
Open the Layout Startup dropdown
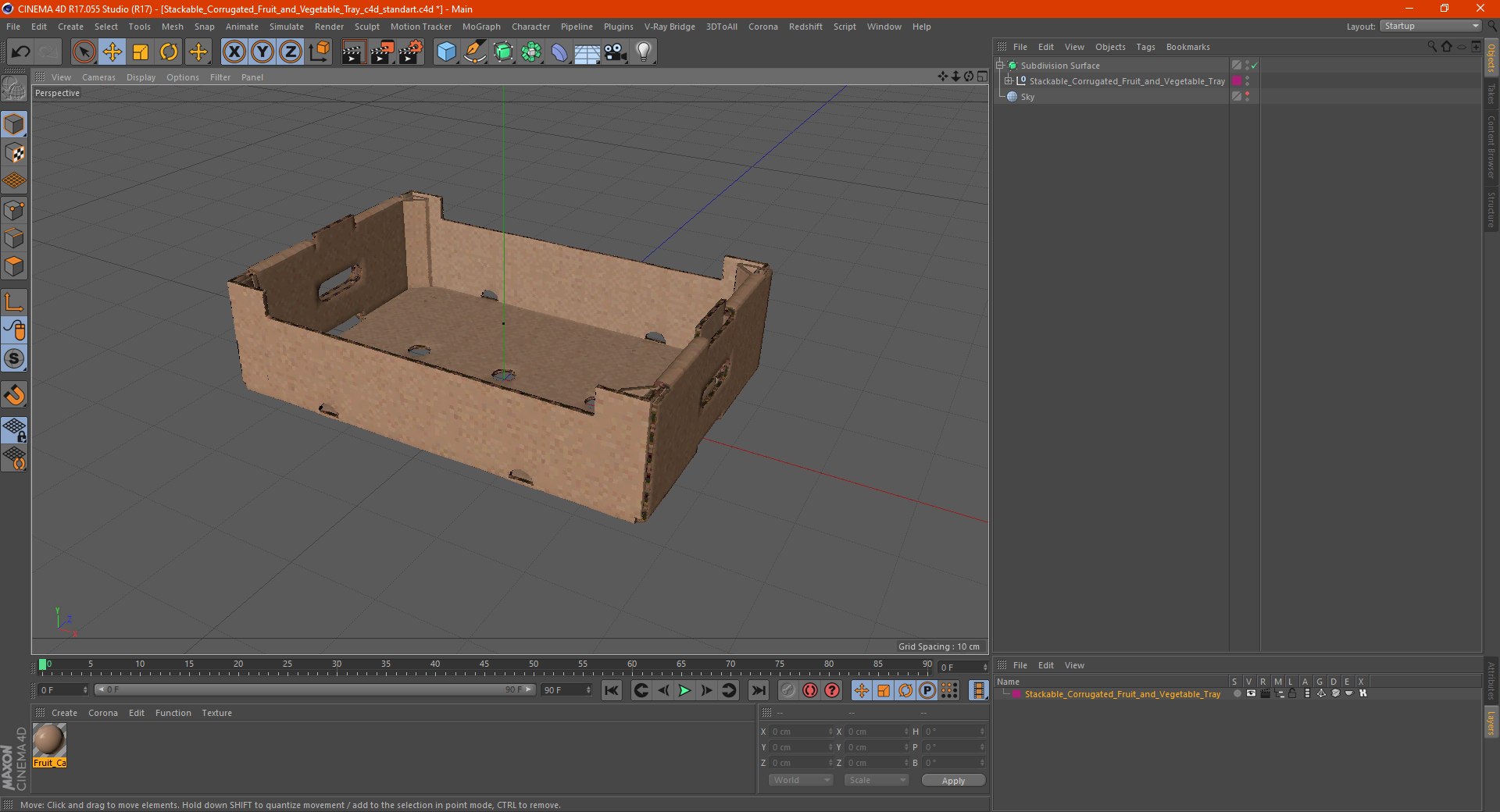click(x=1430, y=27)
